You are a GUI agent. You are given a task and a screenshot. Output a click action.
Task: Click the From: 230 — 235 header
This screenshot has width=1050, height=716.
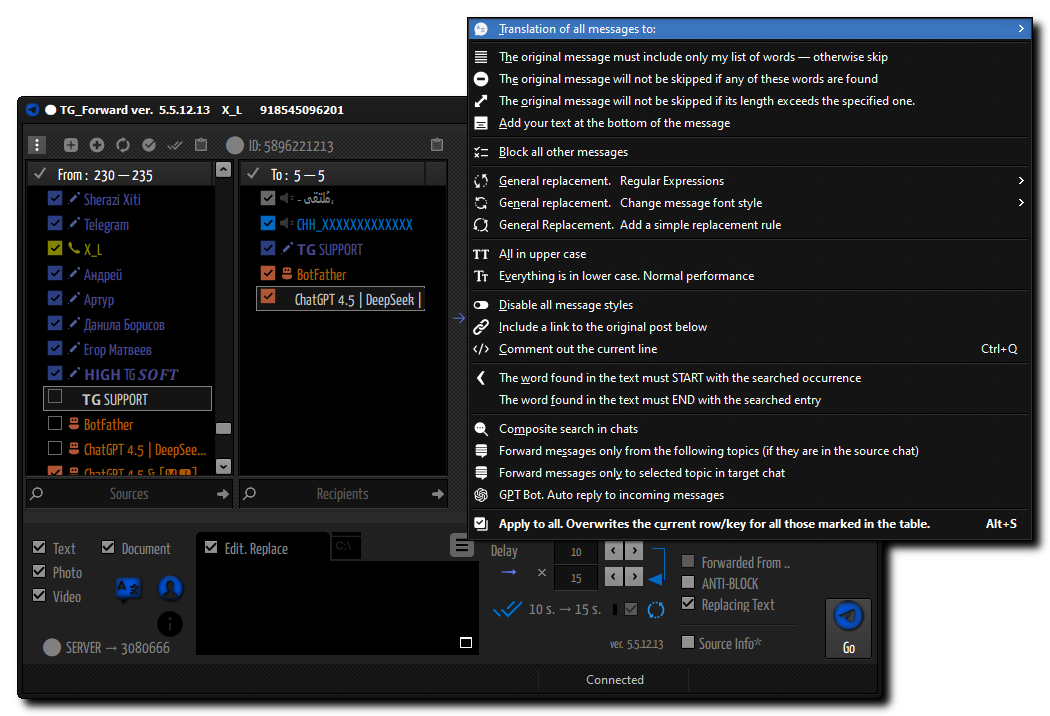[x=121, y=175]
